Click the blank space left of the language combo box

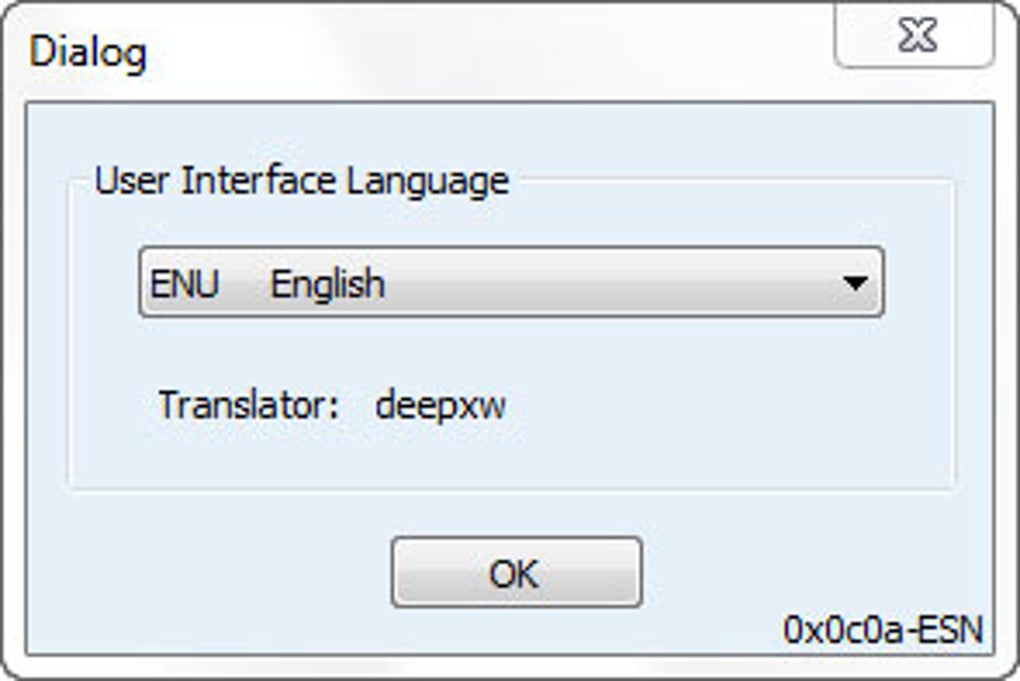(x=105, y=283)
